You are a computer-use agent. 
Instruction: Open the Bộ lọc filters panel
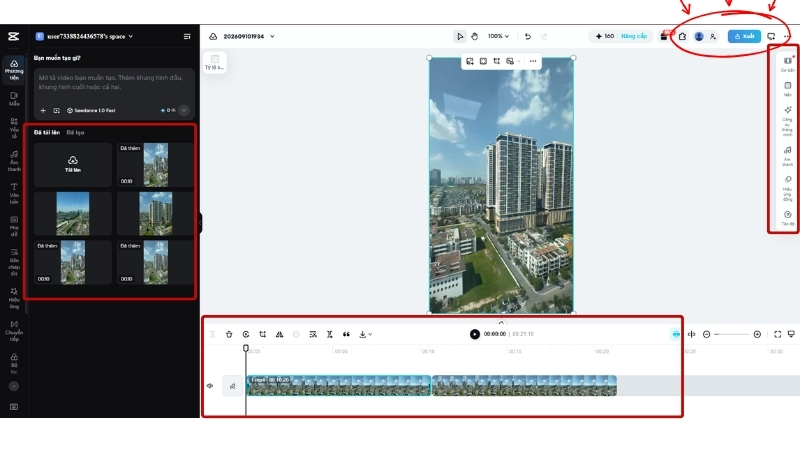(14, 363)
